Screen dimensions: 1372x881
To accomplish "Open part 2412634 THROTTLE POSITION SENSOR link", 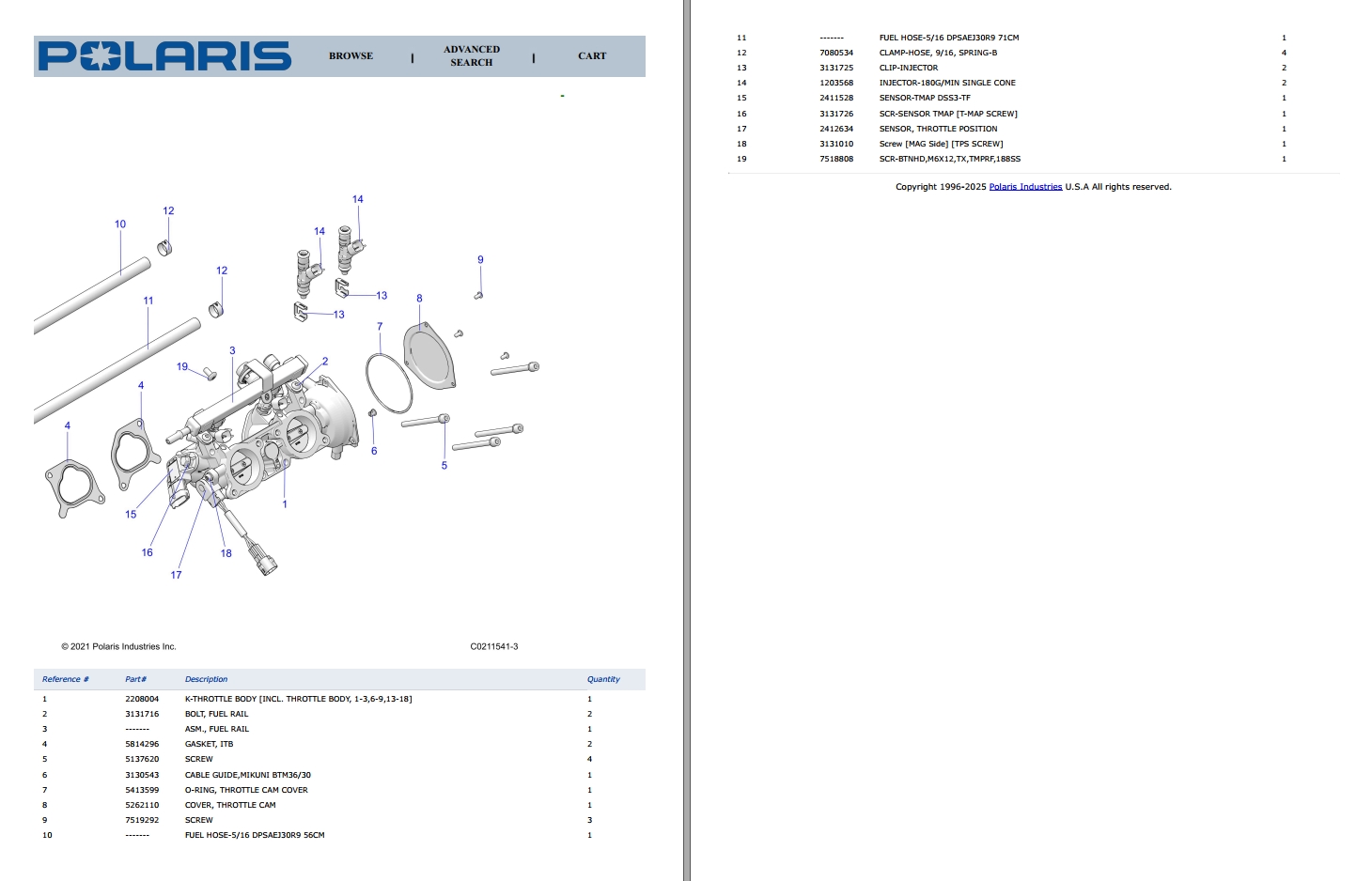I will [x=834, y=129].
